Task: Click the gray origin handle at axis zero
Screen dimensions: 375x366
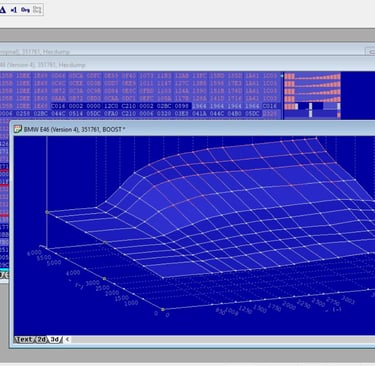Action: tap(163, 310)
